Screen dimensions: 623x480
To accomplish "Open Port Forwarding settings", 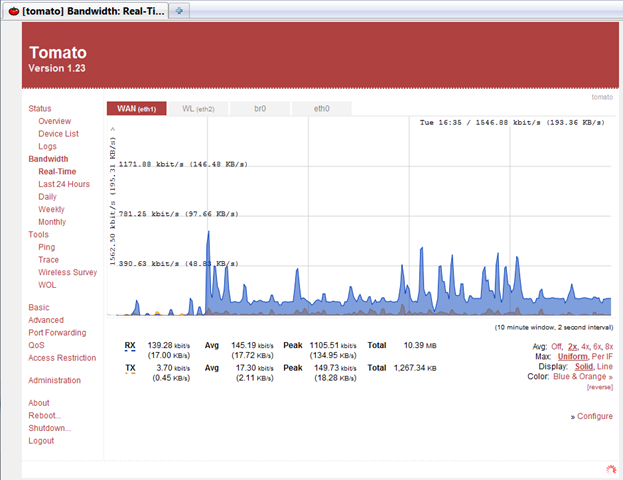I will (57, 333).
